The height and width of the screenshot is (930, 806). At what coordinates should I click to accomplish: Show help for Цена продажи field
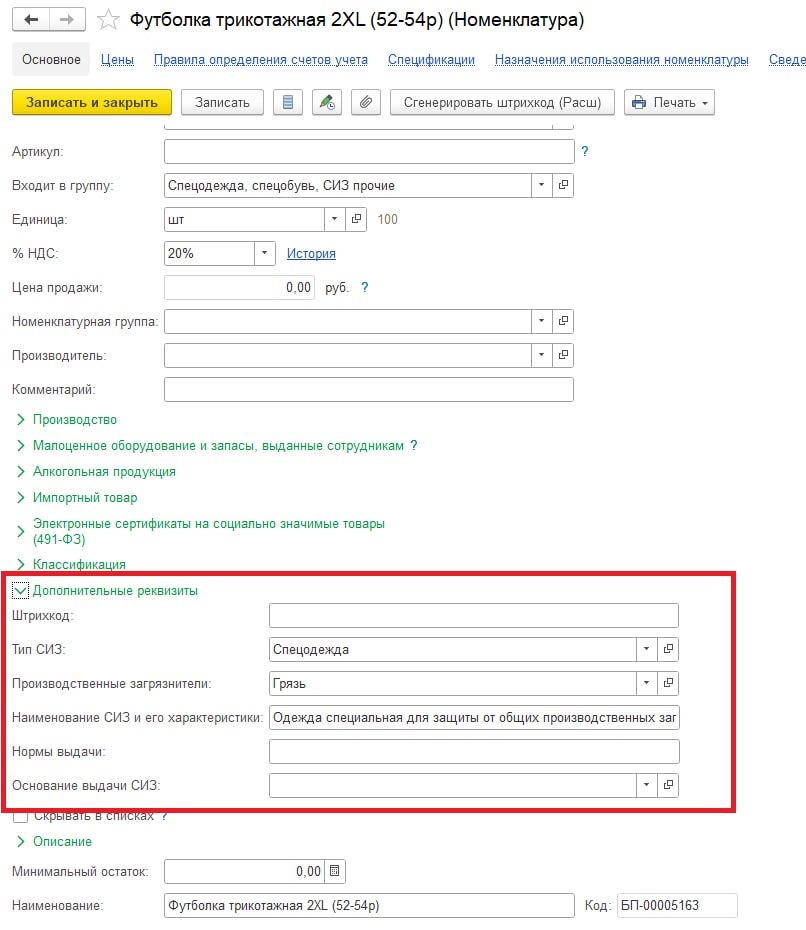365,287
